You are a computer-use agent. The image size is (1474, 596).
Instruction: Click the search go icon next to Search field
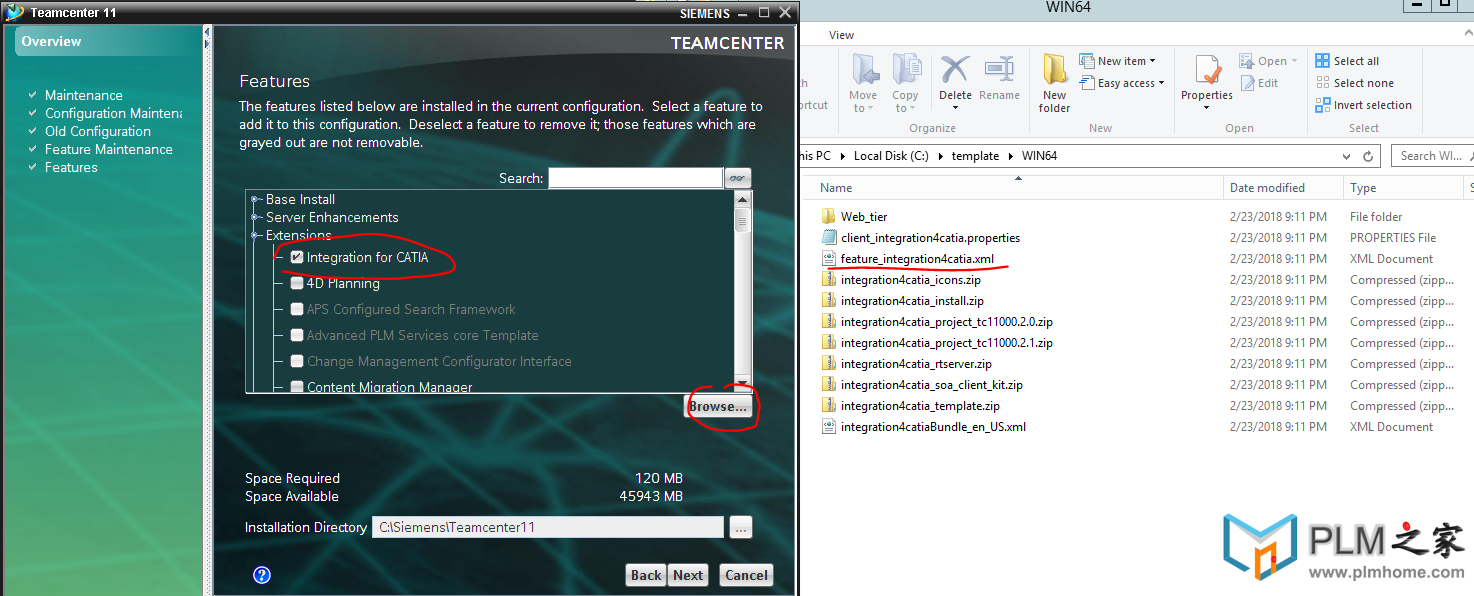[x=738, y=178]
